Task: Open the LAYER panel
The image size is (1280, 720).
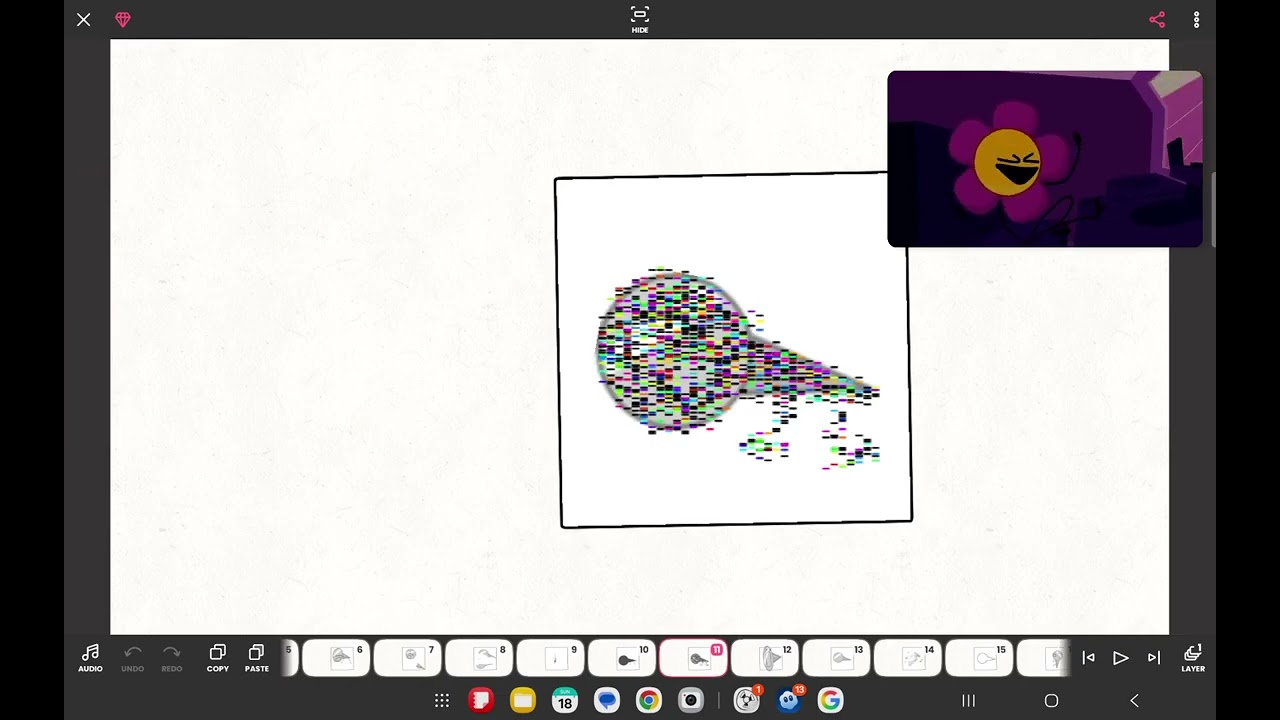Action: (1193, 658)
